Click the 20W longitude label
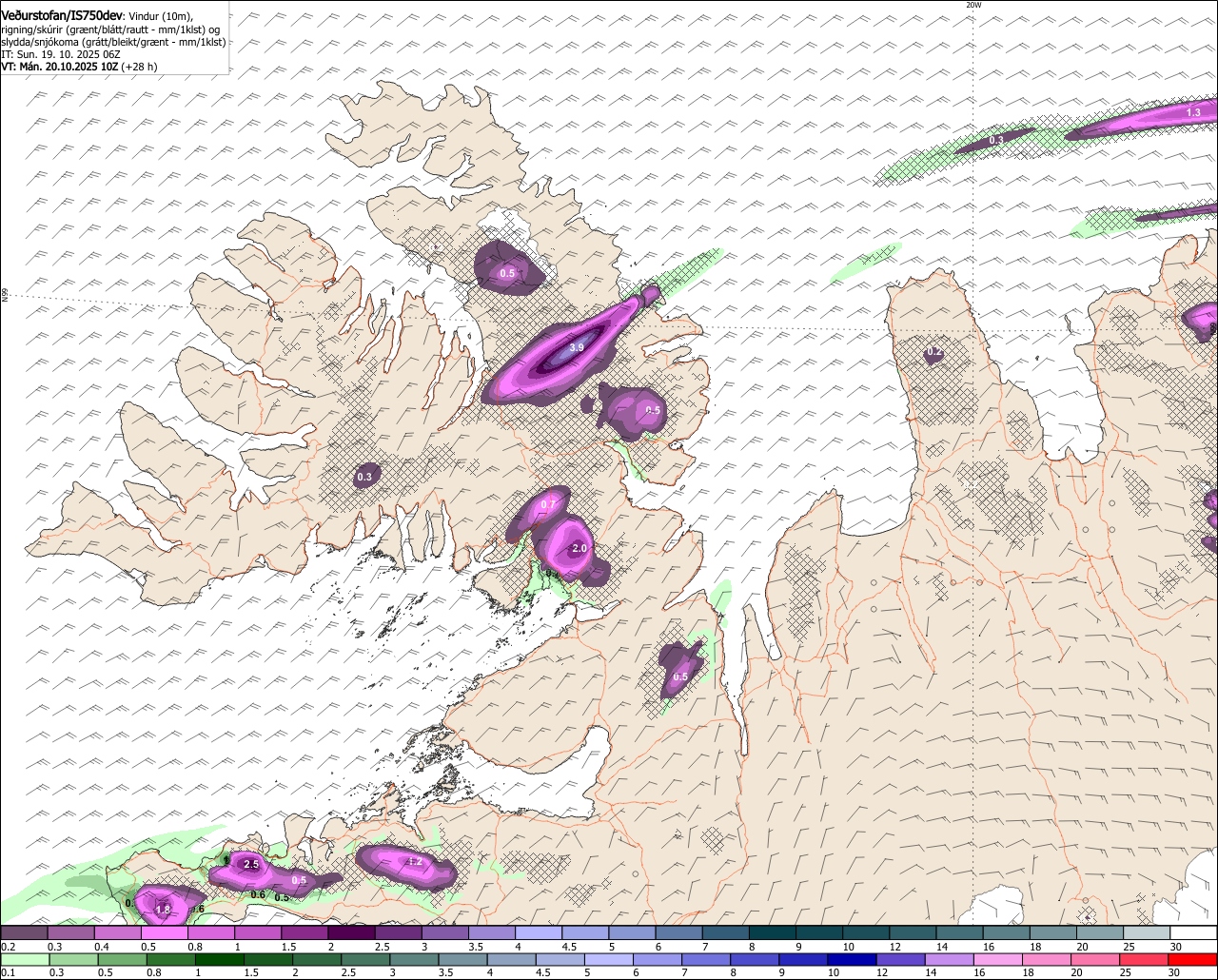The image size is (1218, 980). pos(972,5)
